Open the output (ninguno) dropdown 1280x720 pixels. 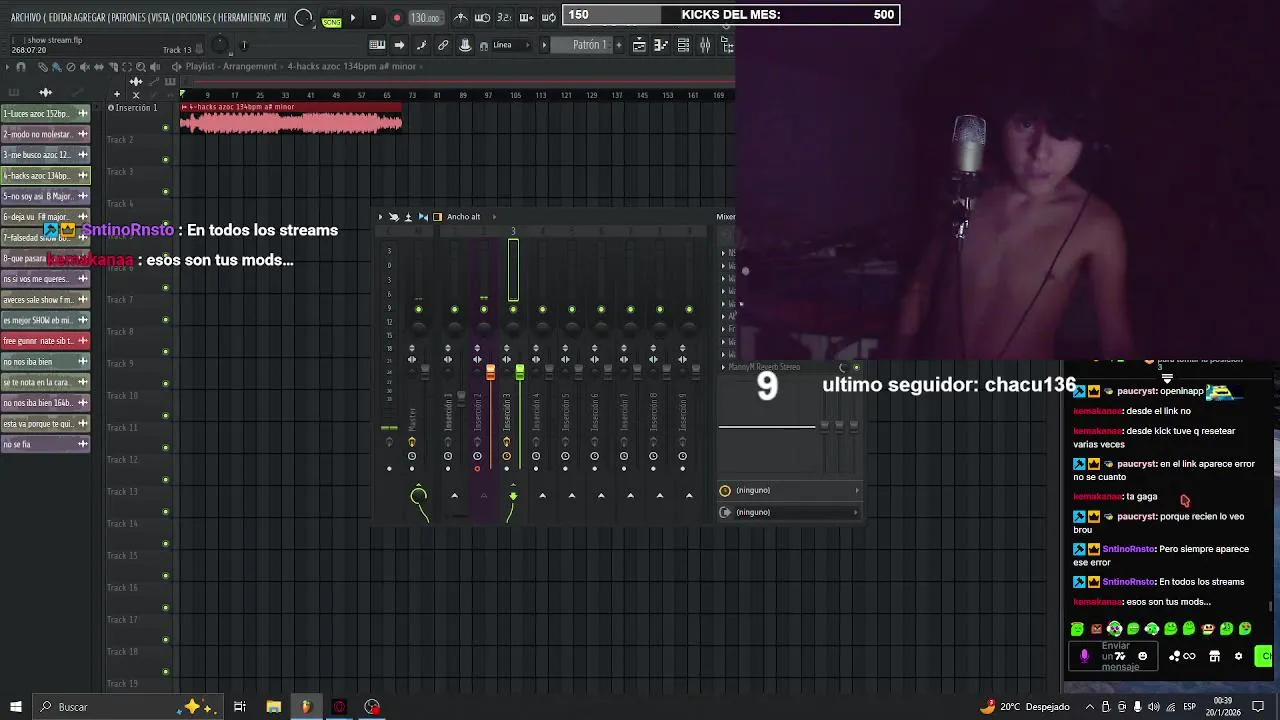coord(790,512)
